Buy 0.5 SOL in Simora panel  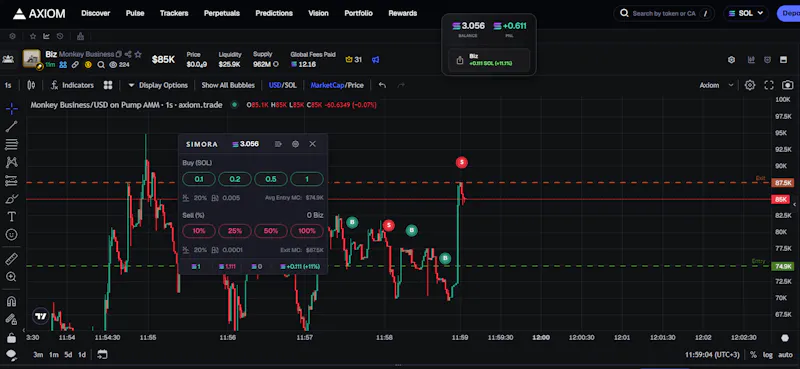[x=271, y=179]
